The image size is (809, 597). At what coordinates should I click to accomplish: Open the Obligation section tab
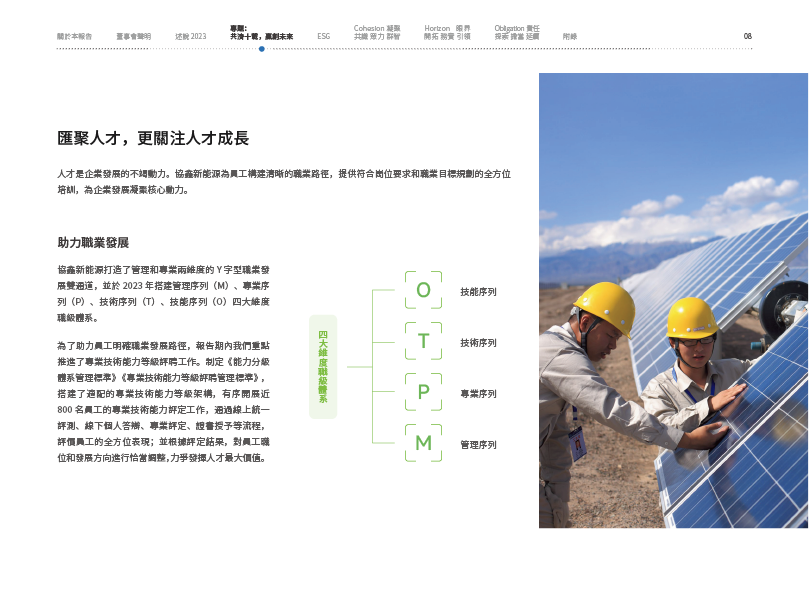(x=517, y=32)
